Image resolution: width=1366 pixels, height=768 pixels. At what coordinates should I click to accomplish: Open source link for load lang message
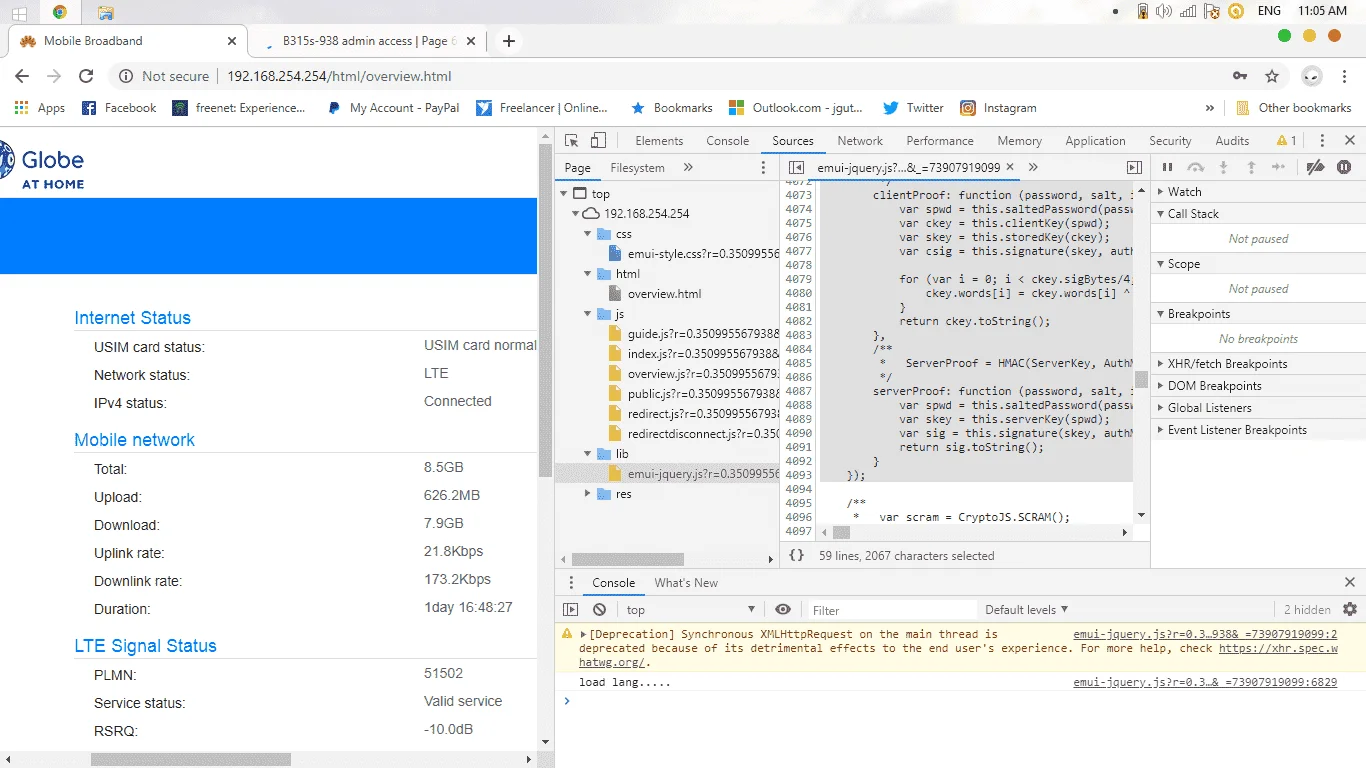(x=1205, y=682)
